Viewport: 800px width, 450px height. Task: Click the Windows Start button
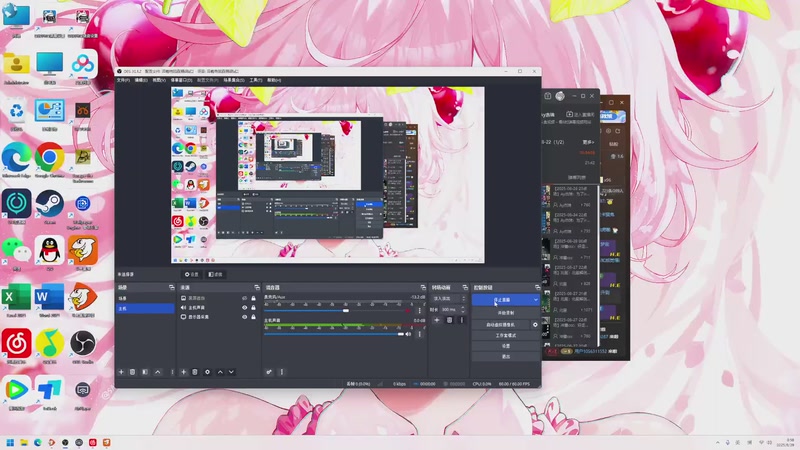10,442
